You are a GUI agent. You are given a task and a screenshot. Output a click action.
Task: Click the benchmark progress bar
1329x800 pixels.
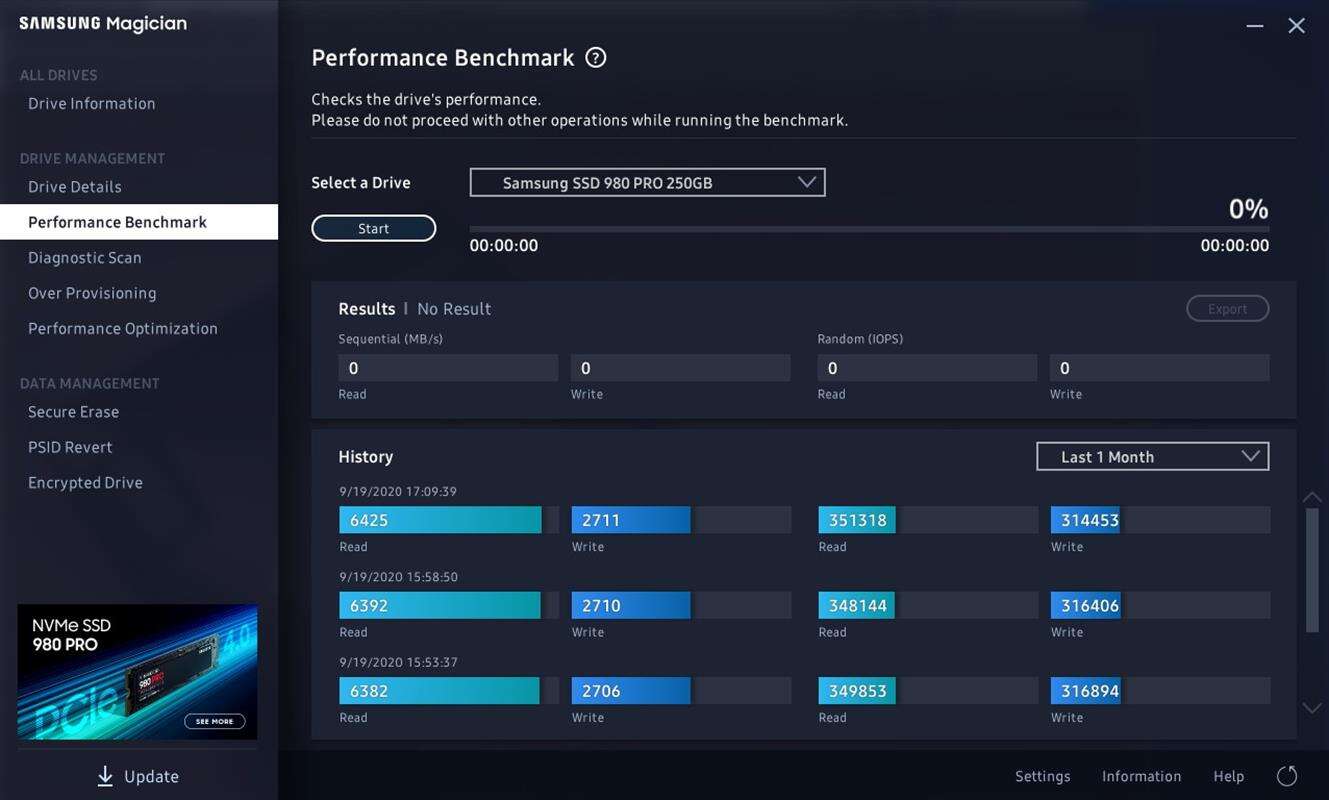pyautogui.click(x=868, y=229)
